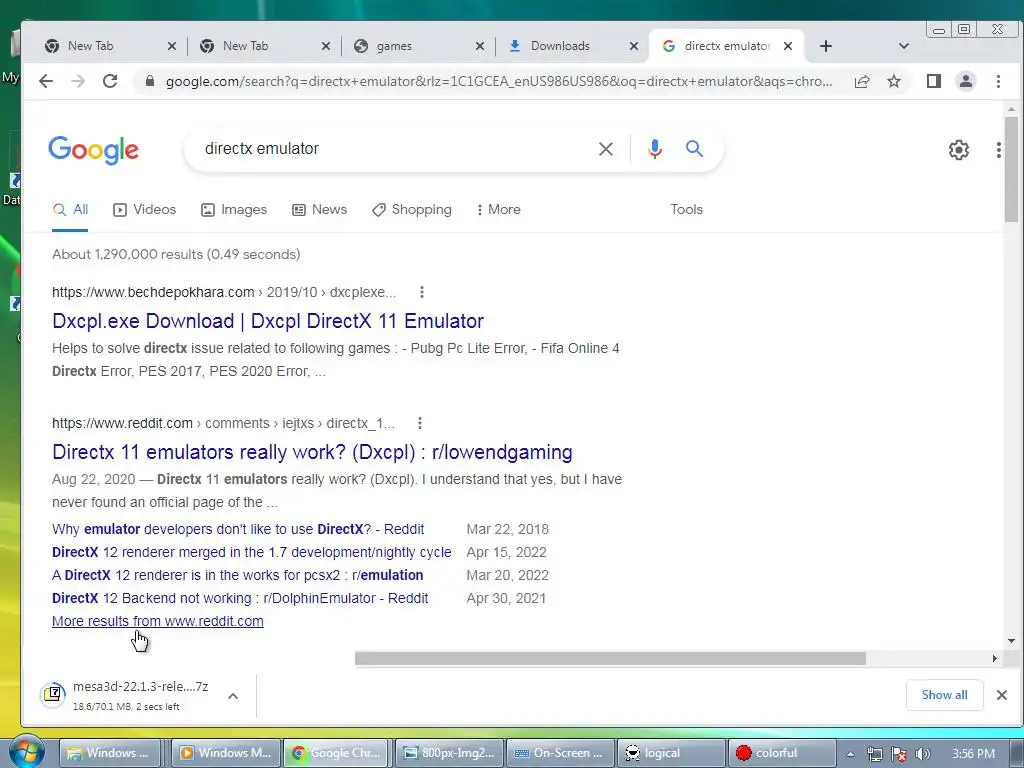The width and height of the screenshot is (1024, 768).
Task: Open Directx 11 emulators reddit link
Action: tap(312, 452)
